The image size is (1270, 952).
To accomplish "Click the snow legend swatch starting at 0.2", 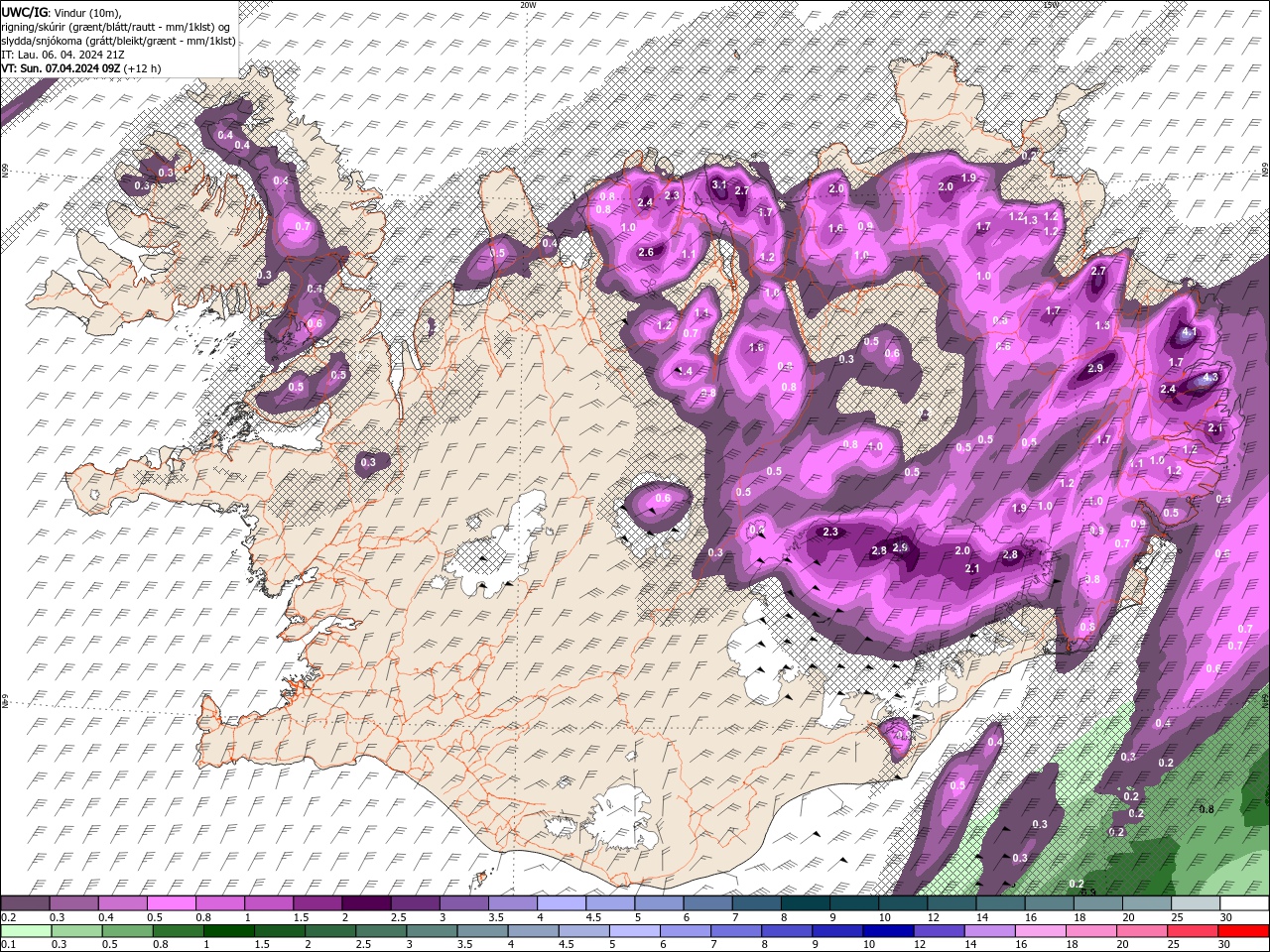I will pos(25,903).
